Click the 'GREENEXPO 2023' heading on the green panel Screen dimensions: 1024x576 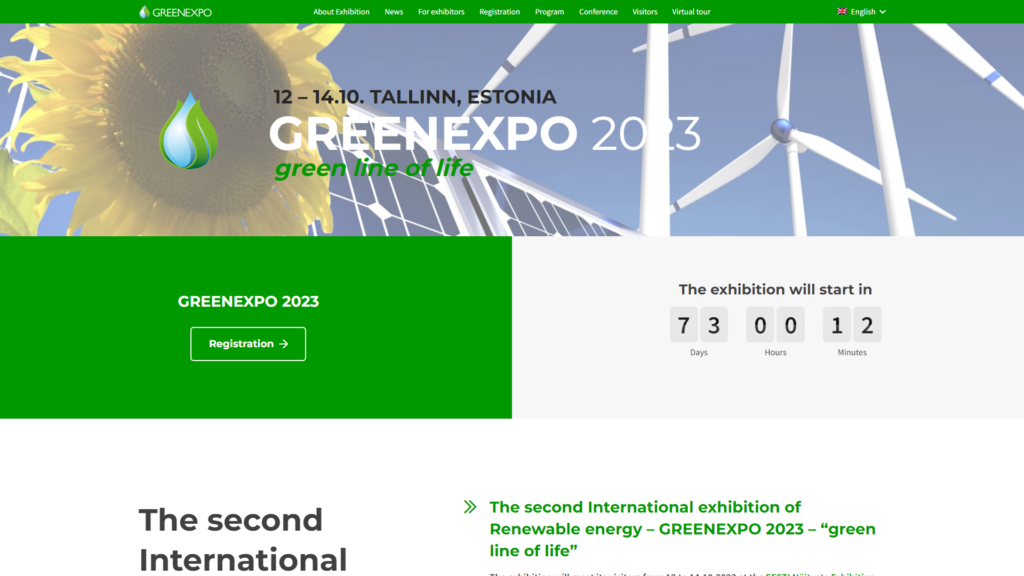(248, 301)
